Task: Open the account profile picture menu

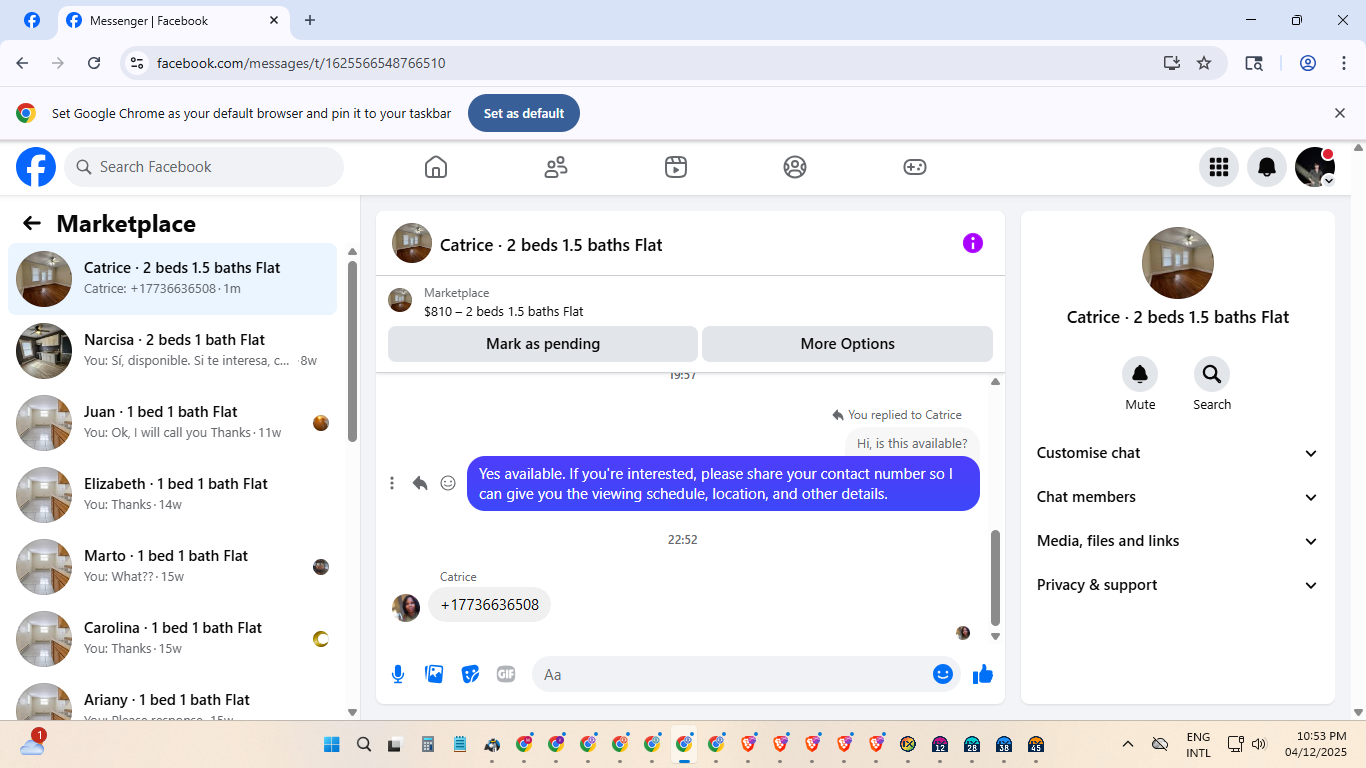Action: pyautogui.click(x=1315, y=167)
